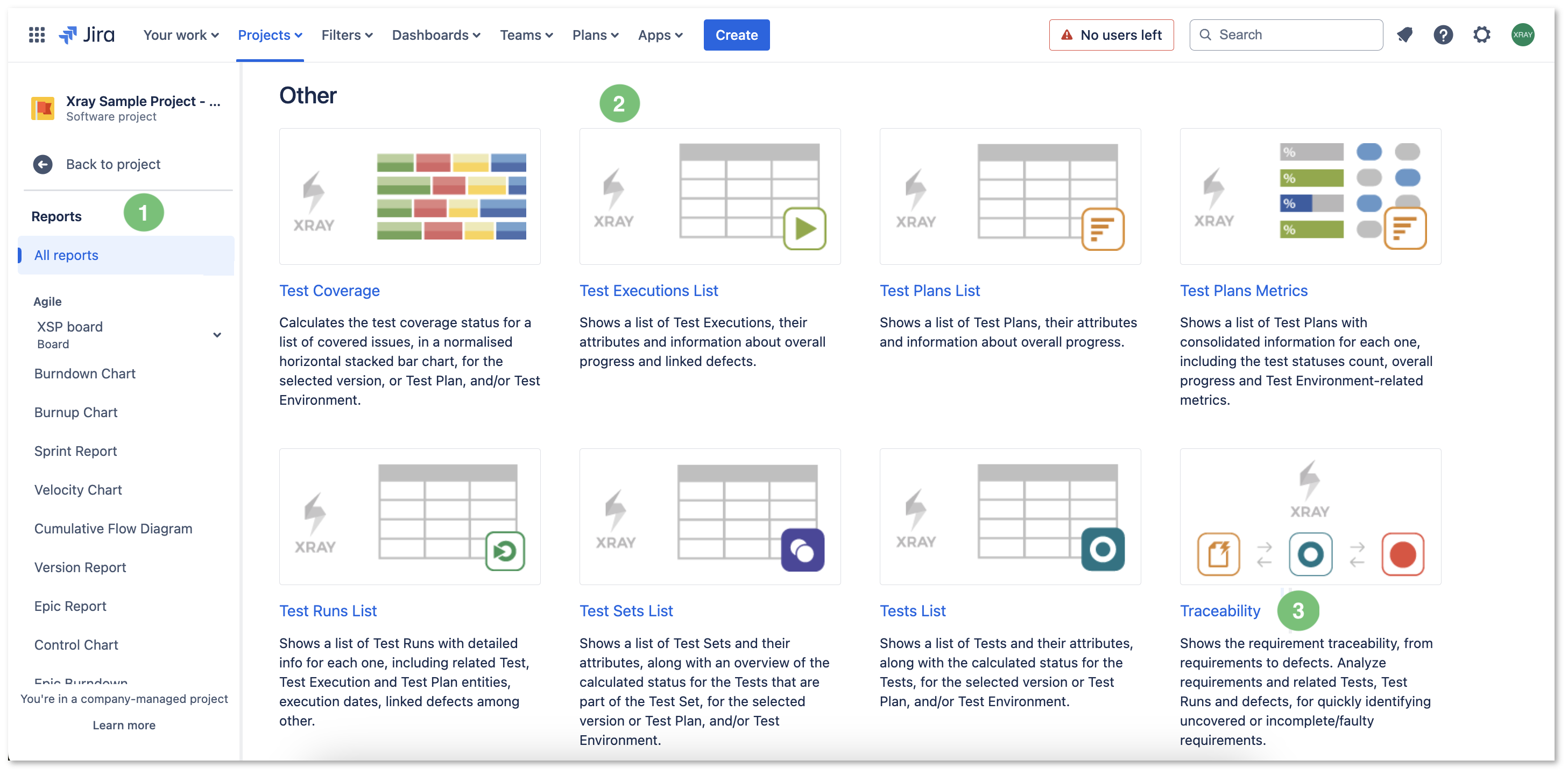Open Version Report
1568x774 pixels.
click(80, 567)
